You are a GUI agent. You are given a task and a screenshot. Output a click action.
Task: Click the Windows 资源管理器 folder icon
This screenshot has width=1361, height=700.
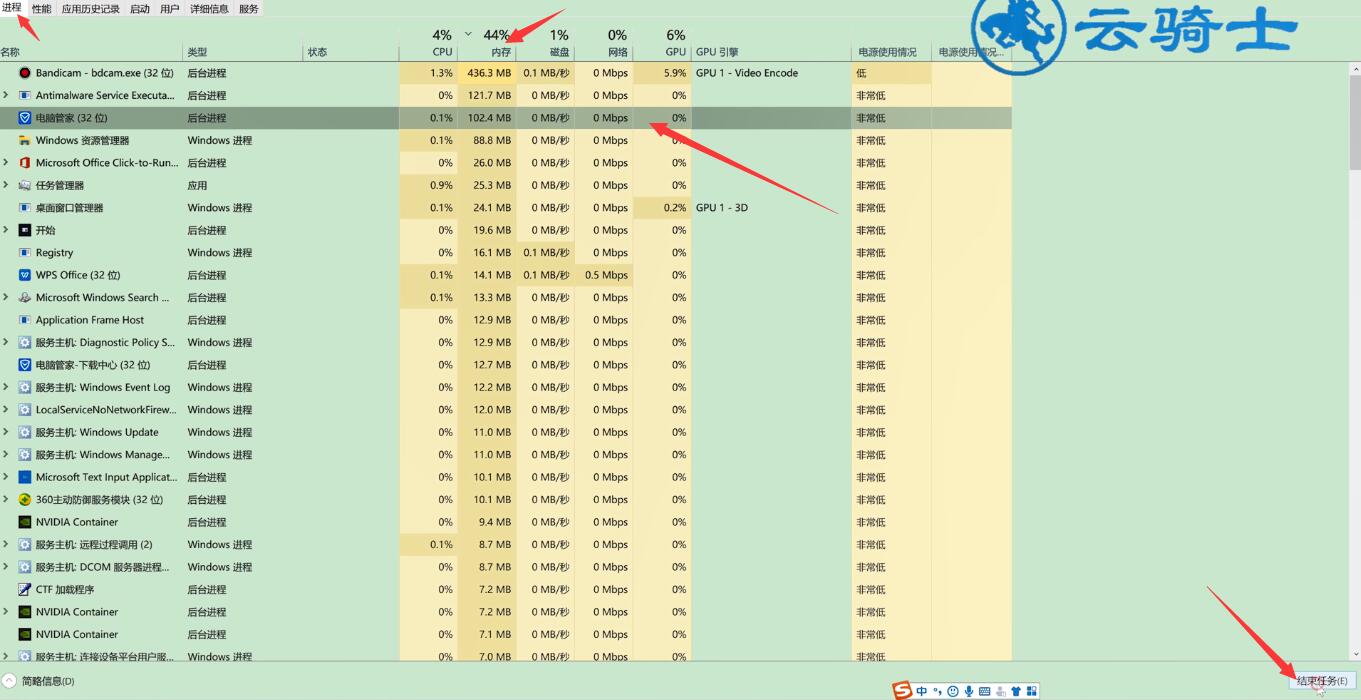(25, 141)
